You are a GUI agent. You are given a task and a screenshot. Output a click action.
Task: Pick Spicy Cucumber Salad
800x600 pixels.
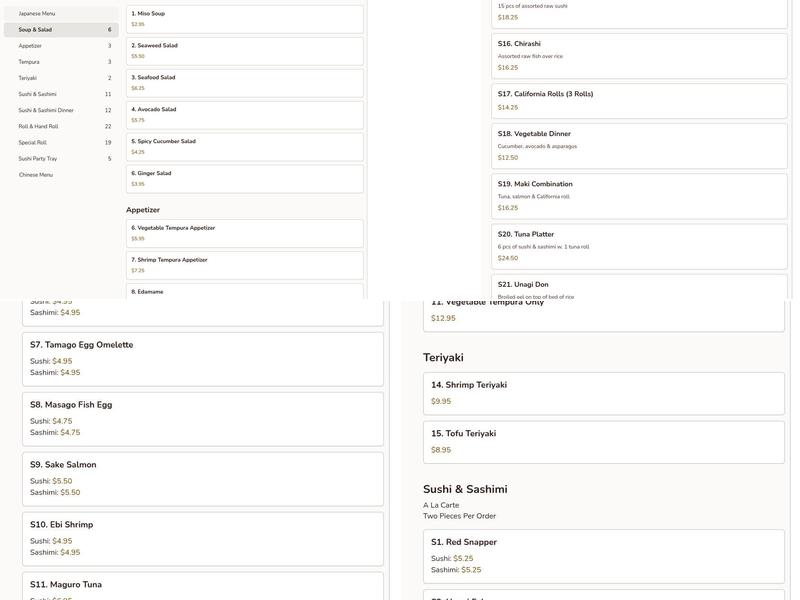click(244, 146)
